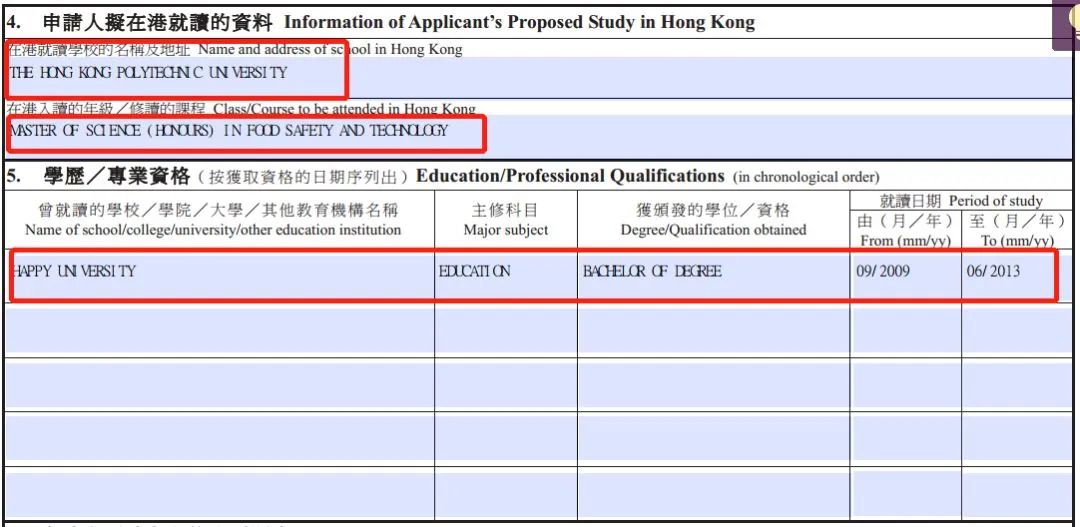Image resolution: width=1080 pixels, height=527 pixels.
Task: Select the 09/2009 From date field
Action: pyautogui.click(x=906, y=276)
